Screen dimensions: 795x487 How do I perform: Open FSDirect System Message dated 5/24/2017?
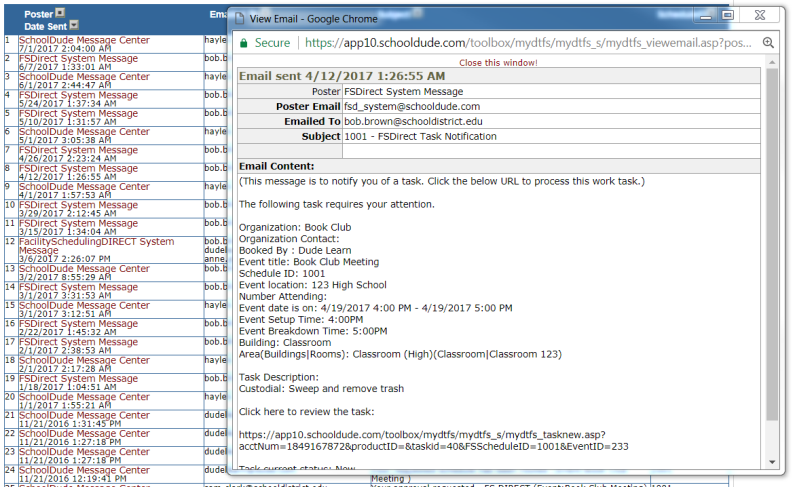point(79,95)
